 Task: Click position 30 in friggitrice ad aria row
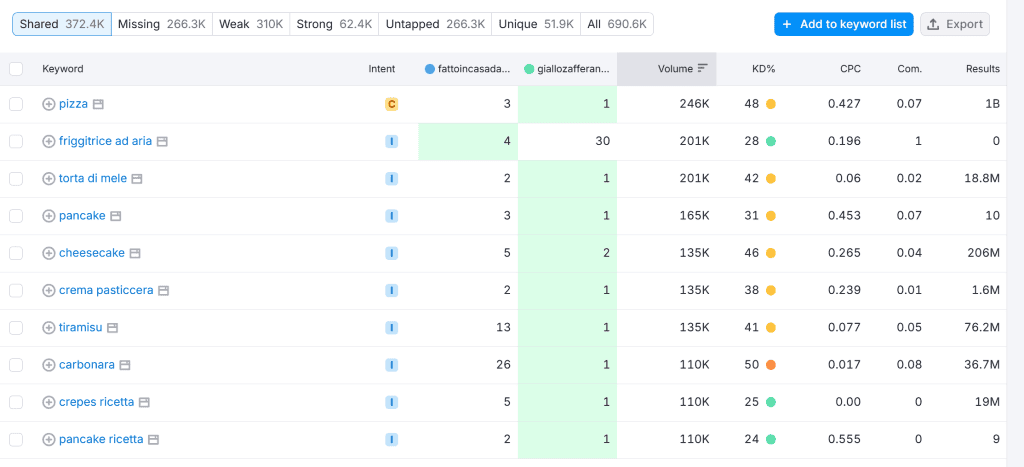[603, 141]
